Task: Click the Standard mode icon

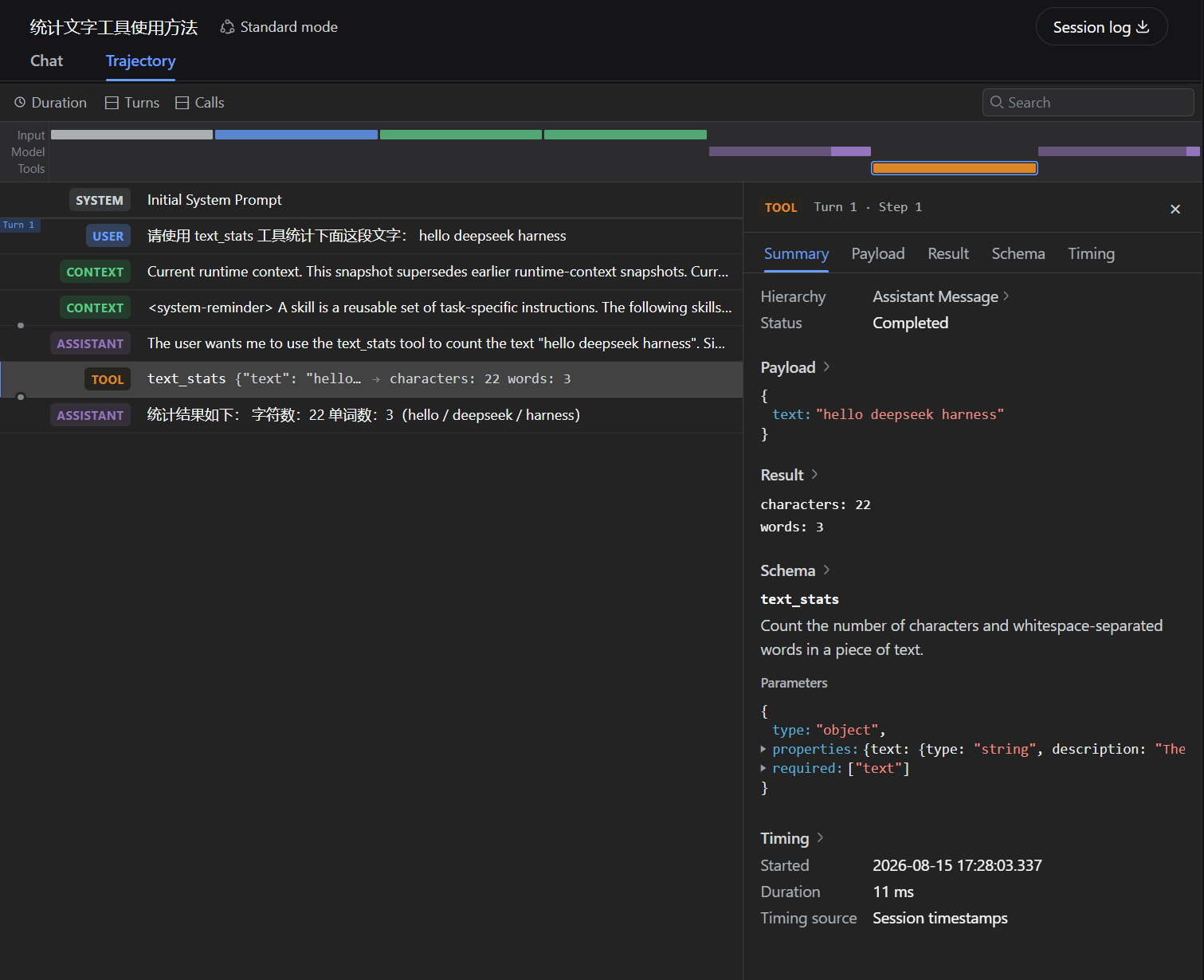Action: pos(228,27)
